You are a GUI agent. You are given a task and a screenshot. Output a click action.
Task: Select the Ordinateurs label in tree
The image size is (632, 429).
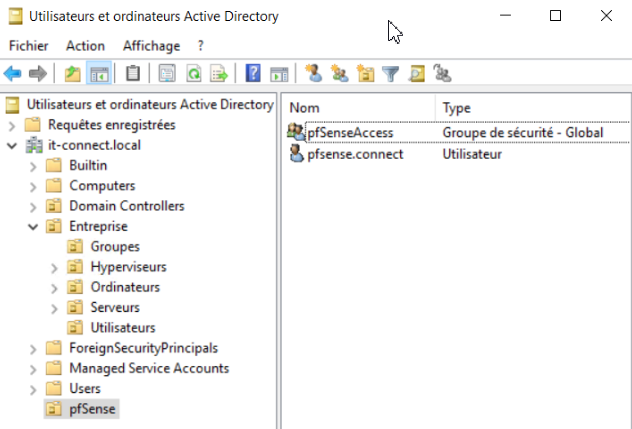[x=125, y=287]
